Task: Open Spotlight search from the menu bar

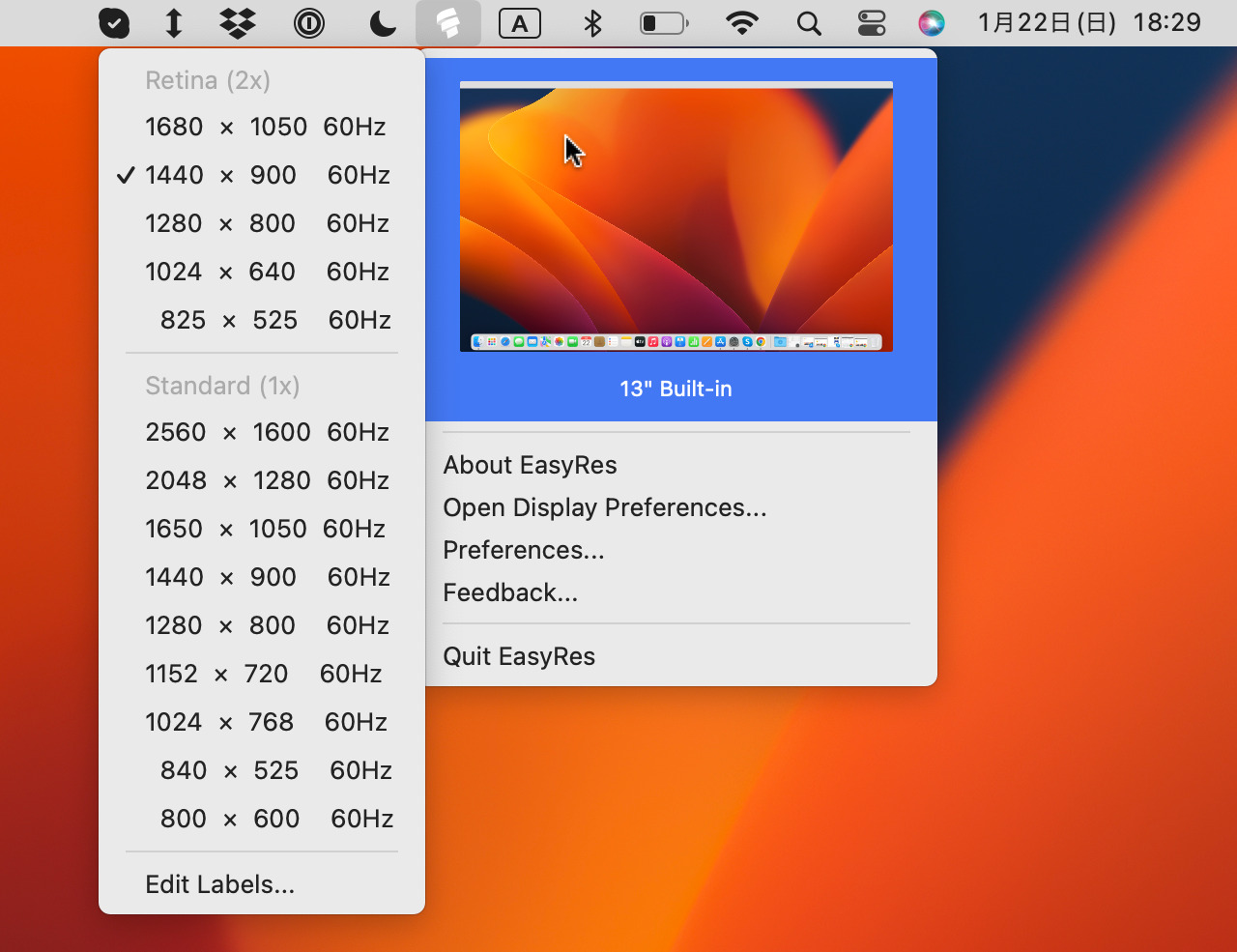Action: point(809,22)
